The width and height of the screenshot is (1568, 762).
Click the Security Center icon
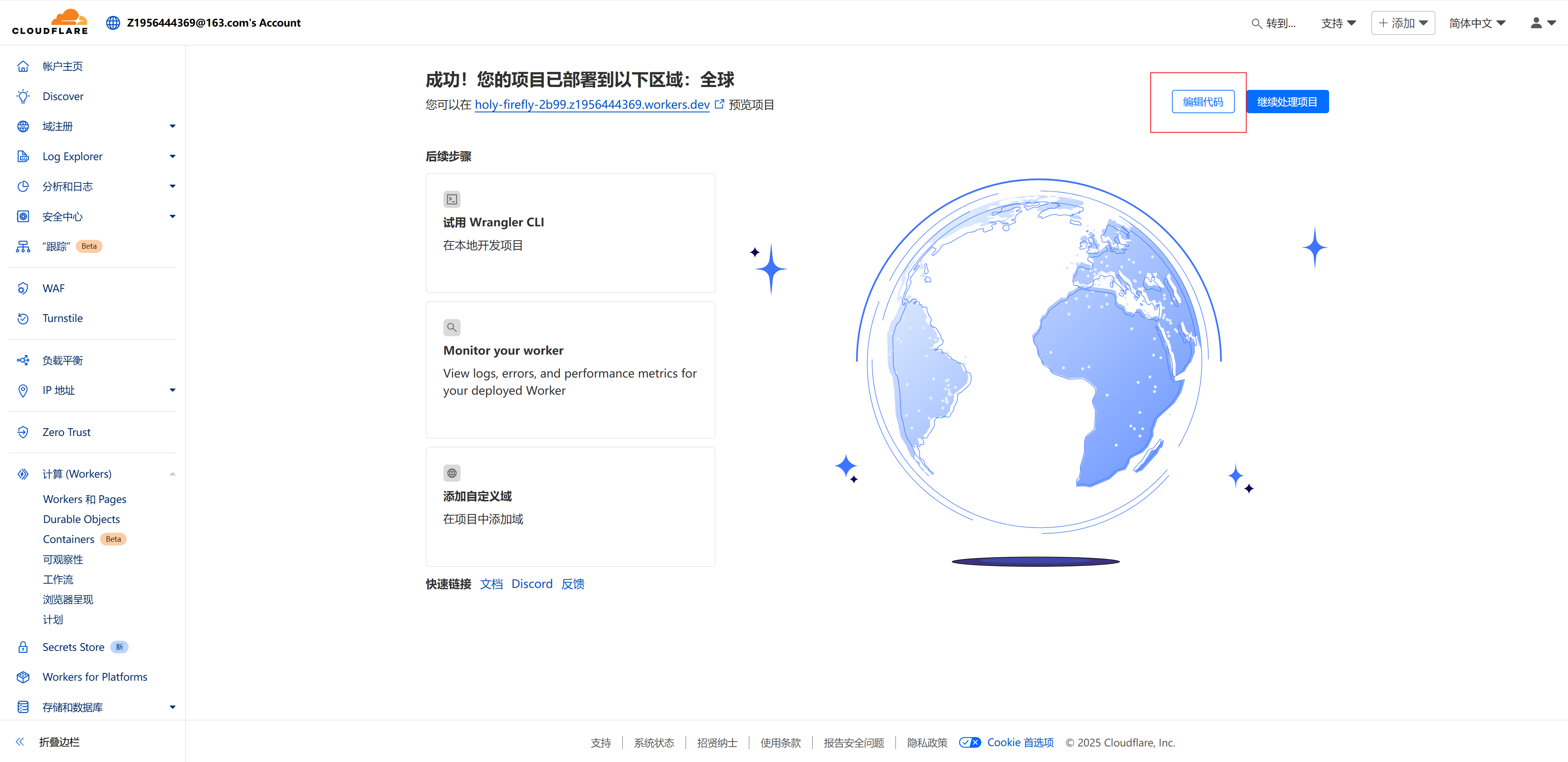pyautogui.click(x=23, y=216)
